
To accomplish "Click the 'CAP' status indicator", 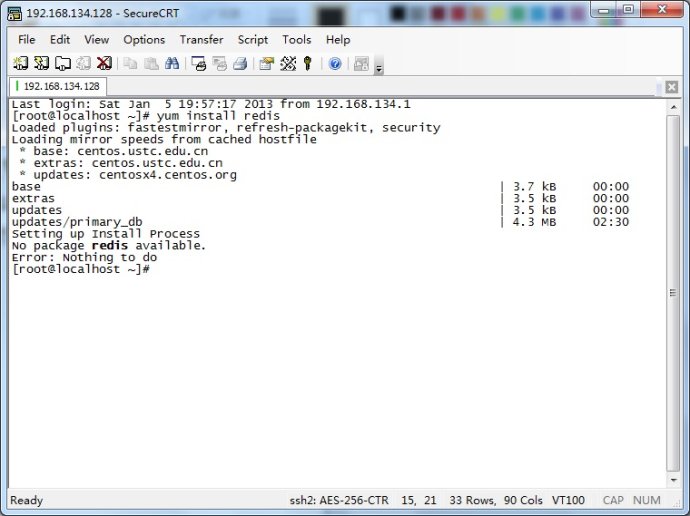I will pyautogui.click(x=613, y=501).
